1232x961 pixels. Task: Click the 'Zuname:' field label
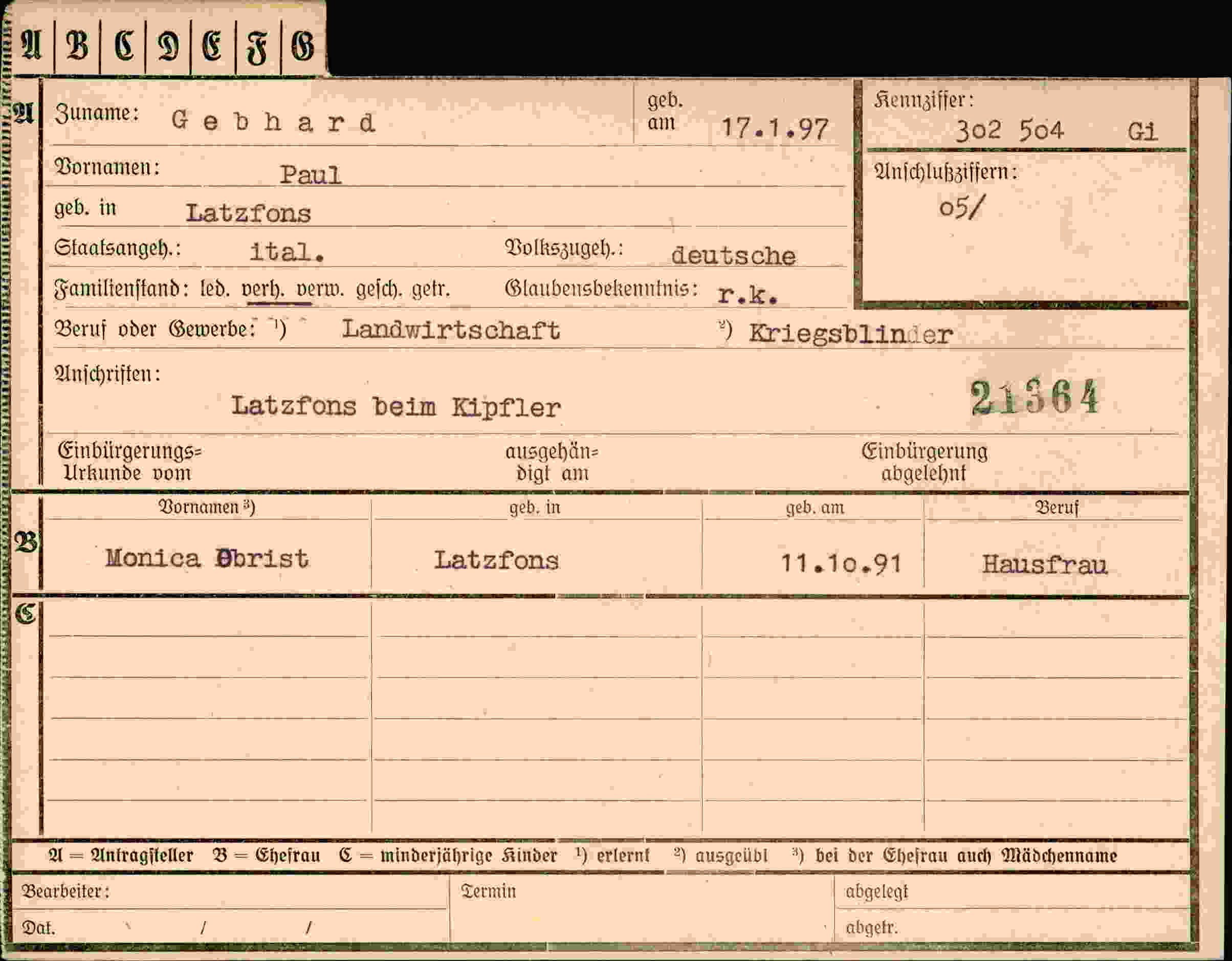tap(97, 114)
